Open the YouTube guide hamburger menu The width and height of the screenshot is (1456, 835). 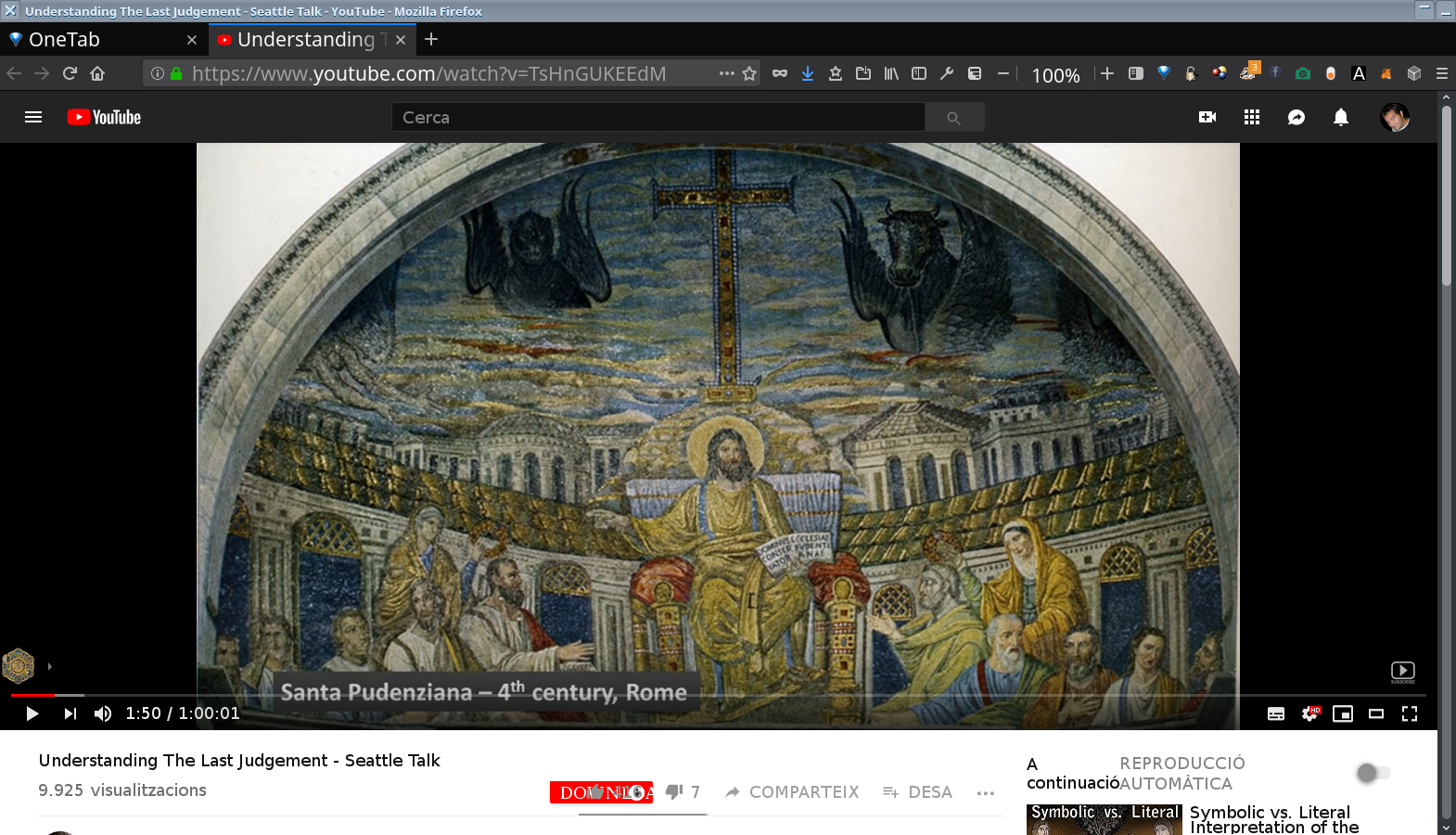(33, 117)
